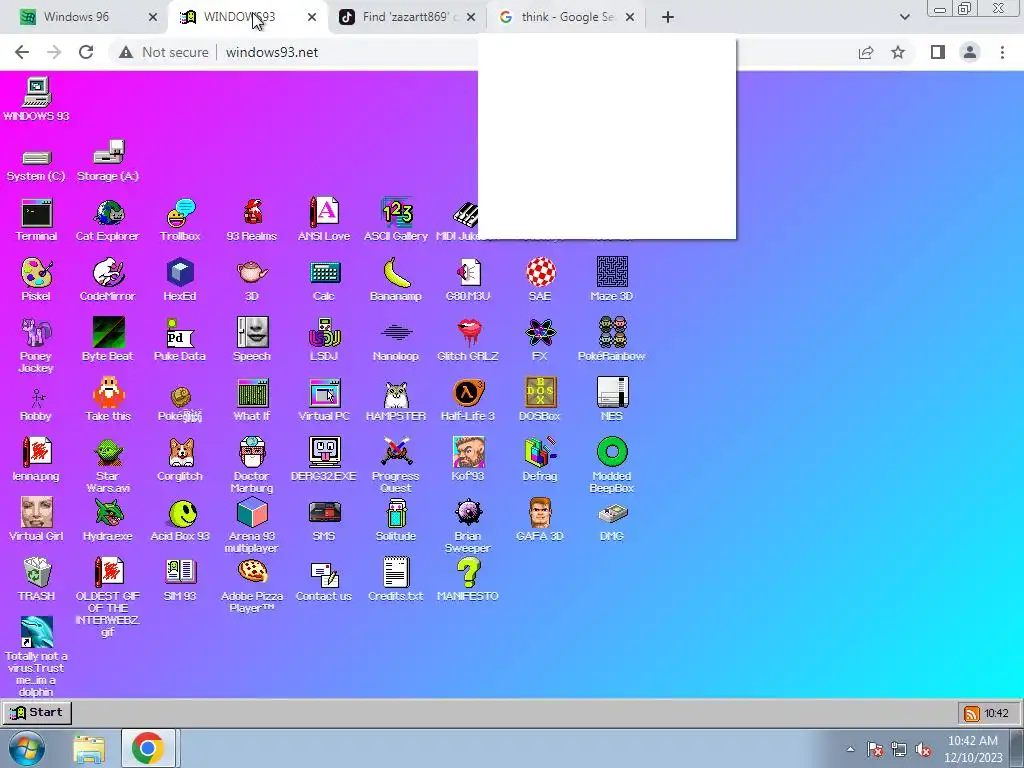Viewport: 1024px width, 768px height.
Task: Open Credits.txt file
Action: point(396,581)
